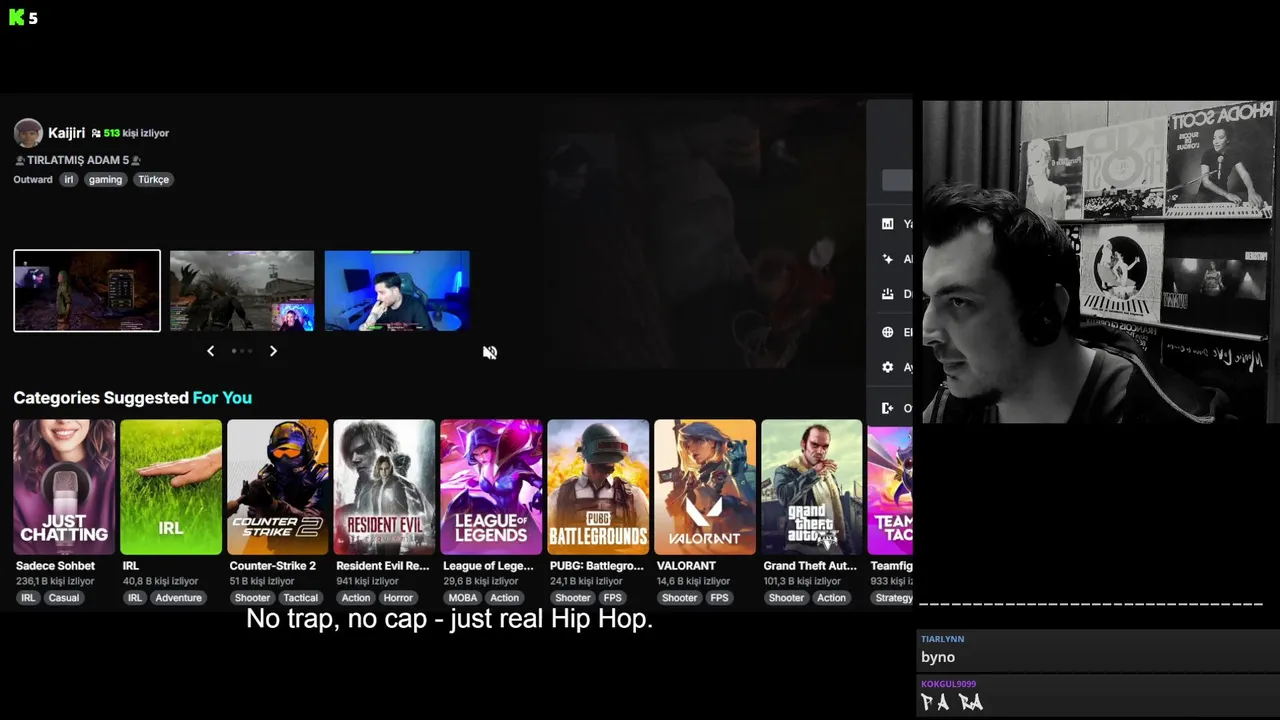Click the logout icon menu entry

point(887,408)
